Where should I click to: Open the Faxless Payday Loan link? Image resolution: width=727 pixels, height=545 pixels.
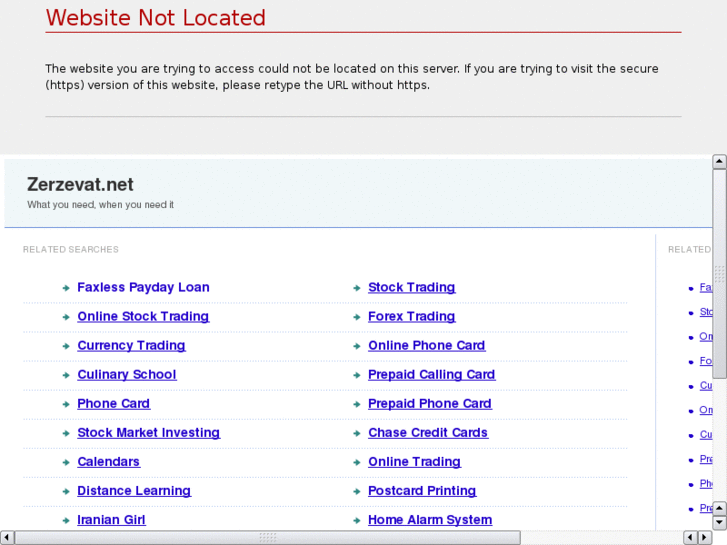pos(143,288)
